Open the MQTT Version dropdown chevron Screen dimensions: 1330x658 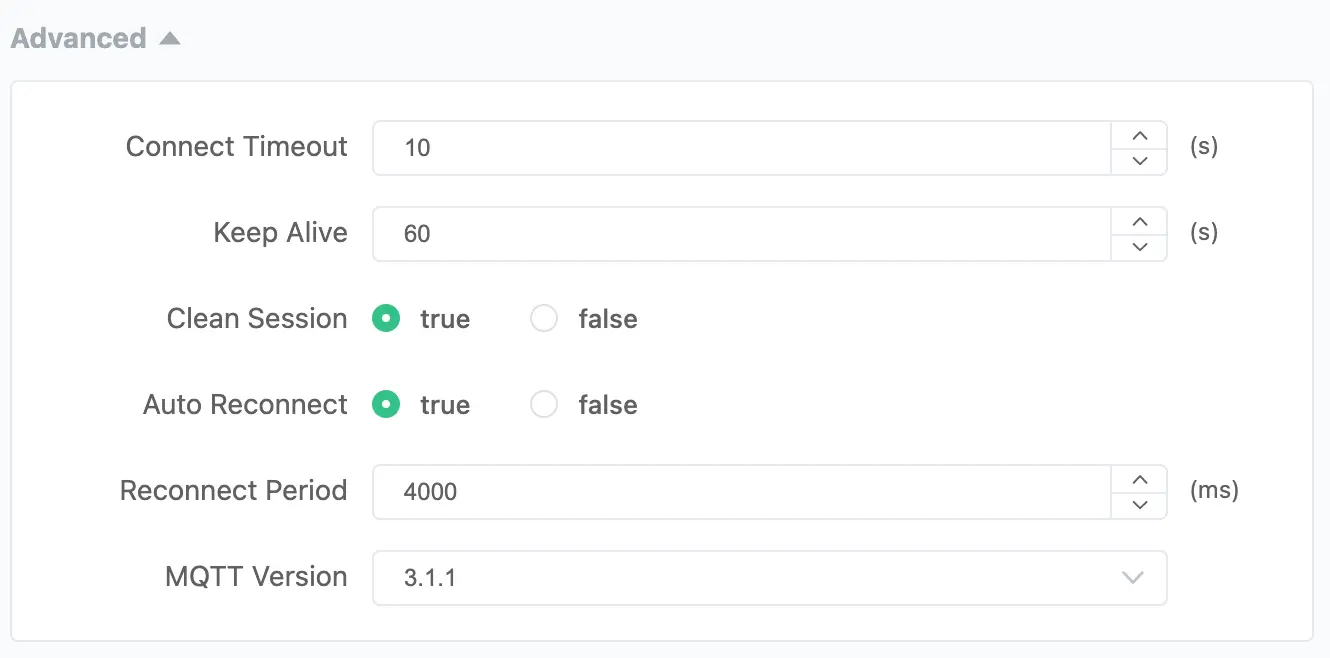pyautogui.click(x=1132, y=577)
